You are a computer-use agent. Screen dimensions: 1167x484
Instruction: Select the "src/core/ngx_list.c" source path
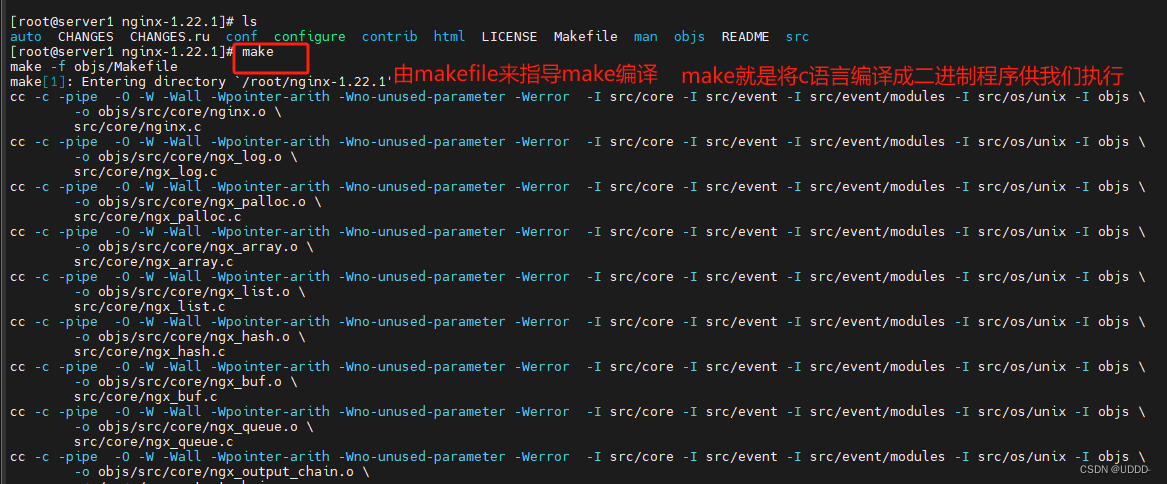point(150,307)
